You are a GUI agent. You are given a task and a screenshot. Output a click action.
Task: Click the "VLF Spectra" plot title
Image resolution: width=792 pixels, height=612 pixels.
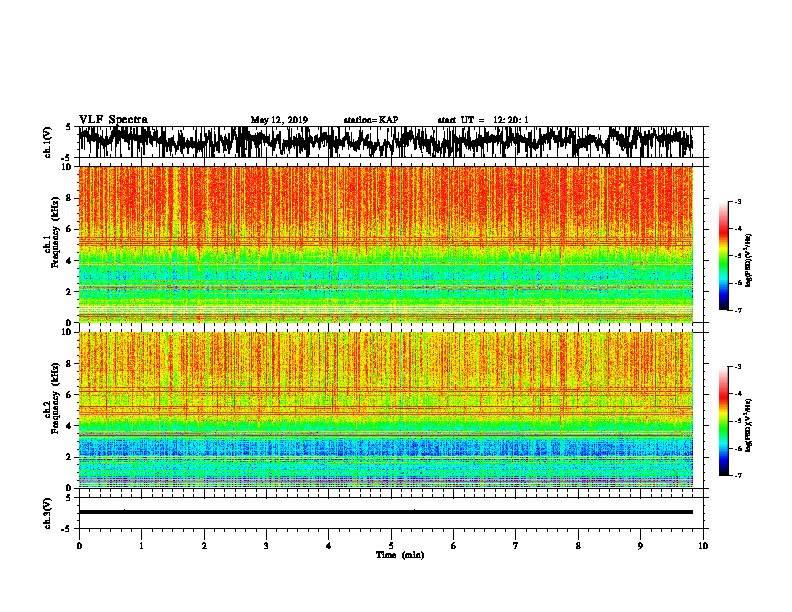[113, 120]
